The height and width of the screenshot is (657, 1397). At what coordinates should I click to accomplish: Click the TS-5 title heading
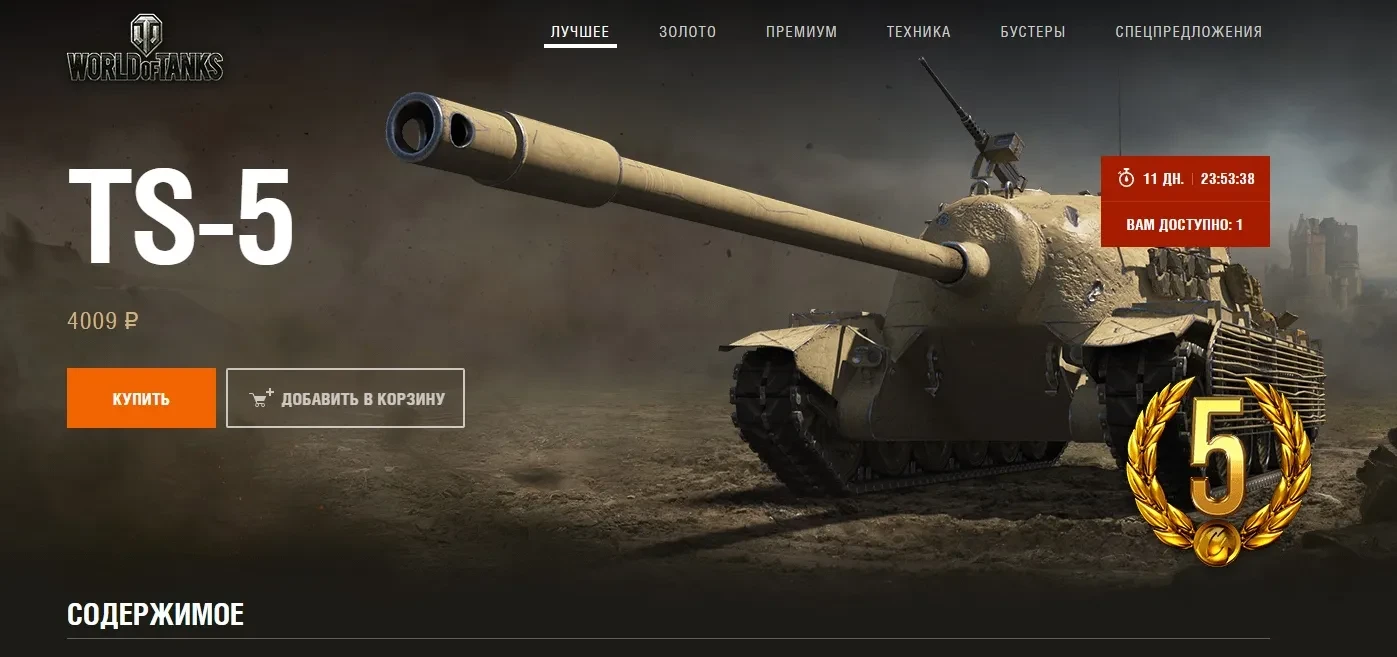[181, 216]
